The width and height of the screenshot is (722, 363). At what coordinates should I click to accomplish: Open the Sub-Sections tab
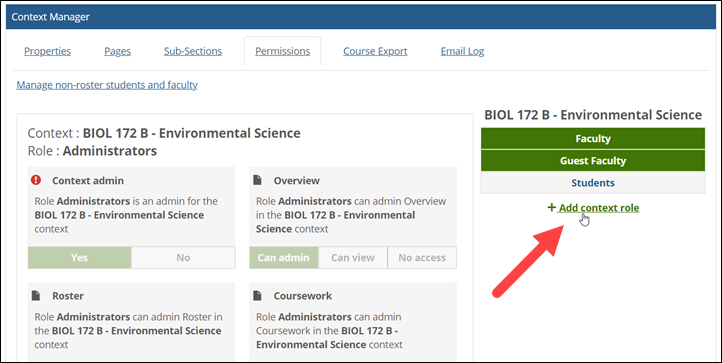[x=193, y=51]
